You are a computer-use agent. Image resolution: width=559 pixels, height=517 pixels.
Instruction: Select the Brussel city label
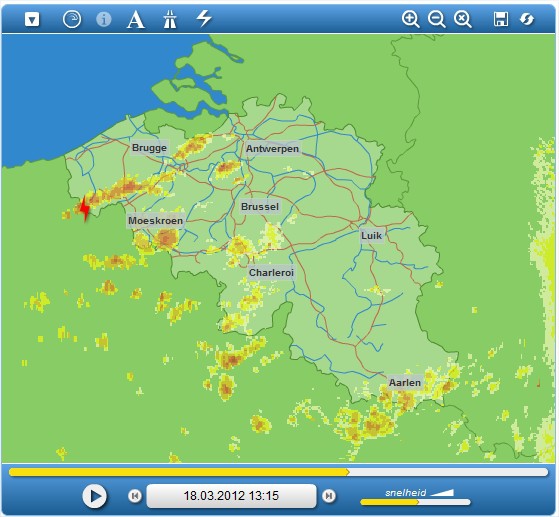coord(260,207)
